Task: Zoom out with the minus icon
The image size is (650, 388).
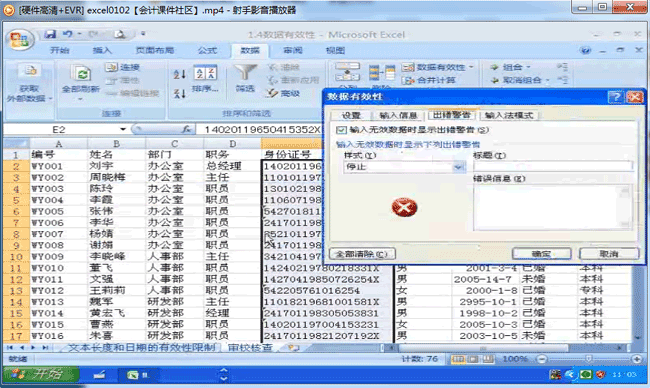Action: 541,359
